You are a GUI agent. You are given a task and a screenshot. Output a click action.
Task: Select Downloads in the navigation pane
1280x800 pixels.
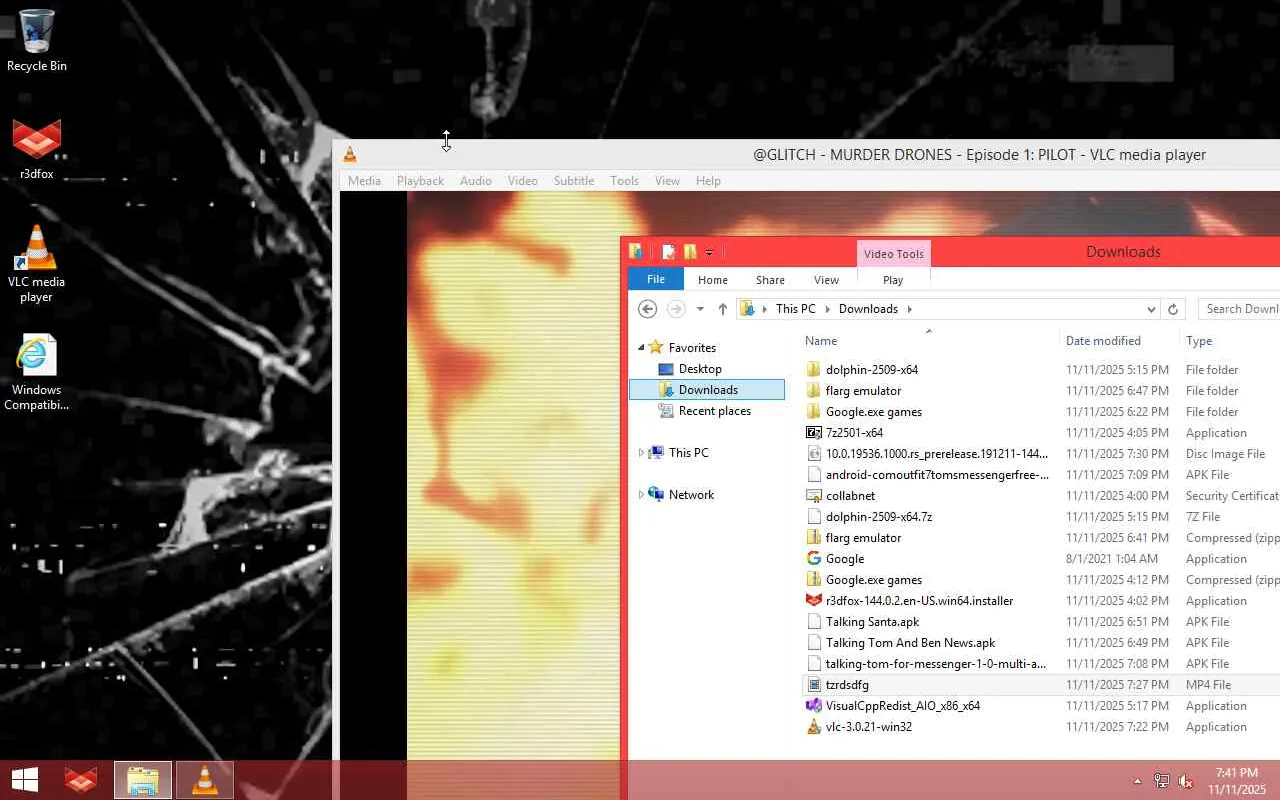[x=707, y=390]
